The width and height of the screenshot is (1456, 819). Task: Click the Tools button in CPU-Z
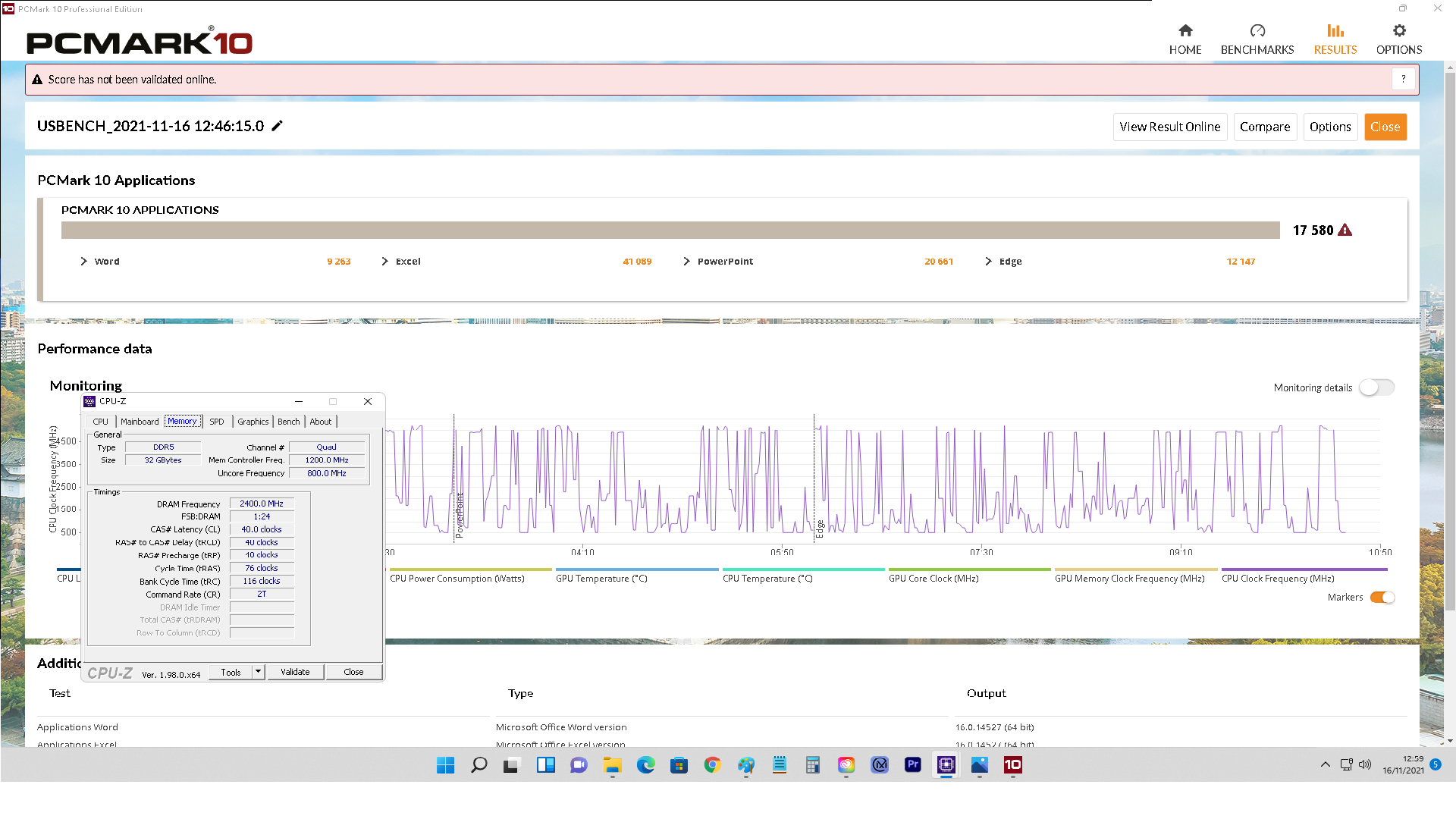[x=231, y=672]
